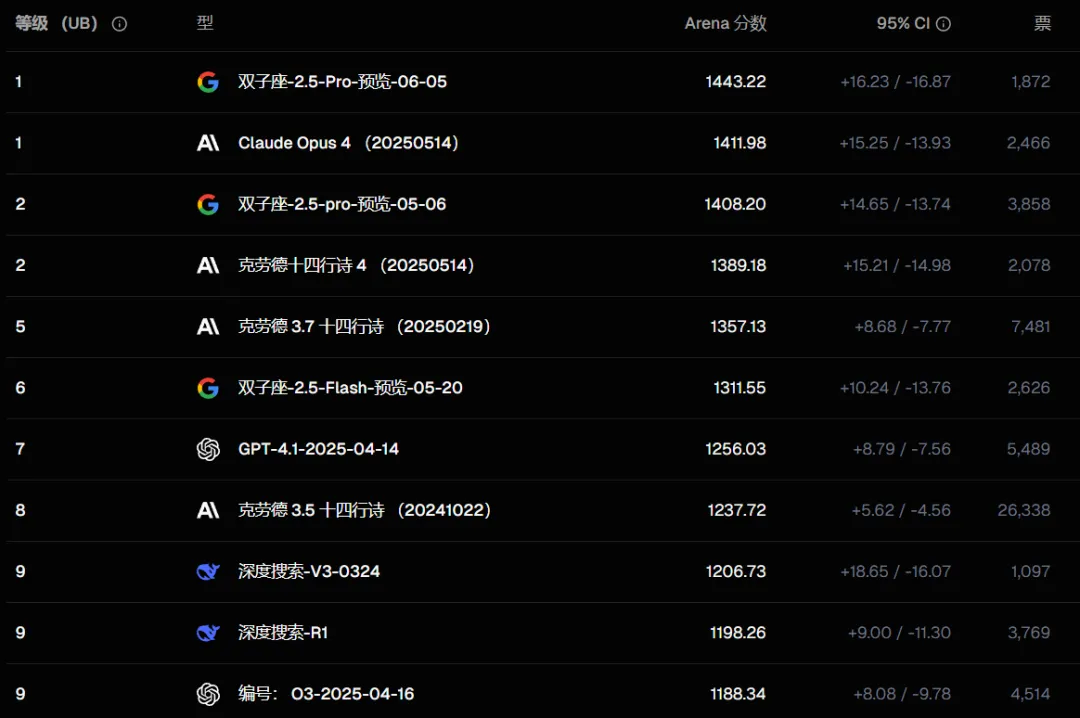Screen dimensions: 1080x718
Task: Click vote count 4,514
Action: click(x=1030, y=694)
